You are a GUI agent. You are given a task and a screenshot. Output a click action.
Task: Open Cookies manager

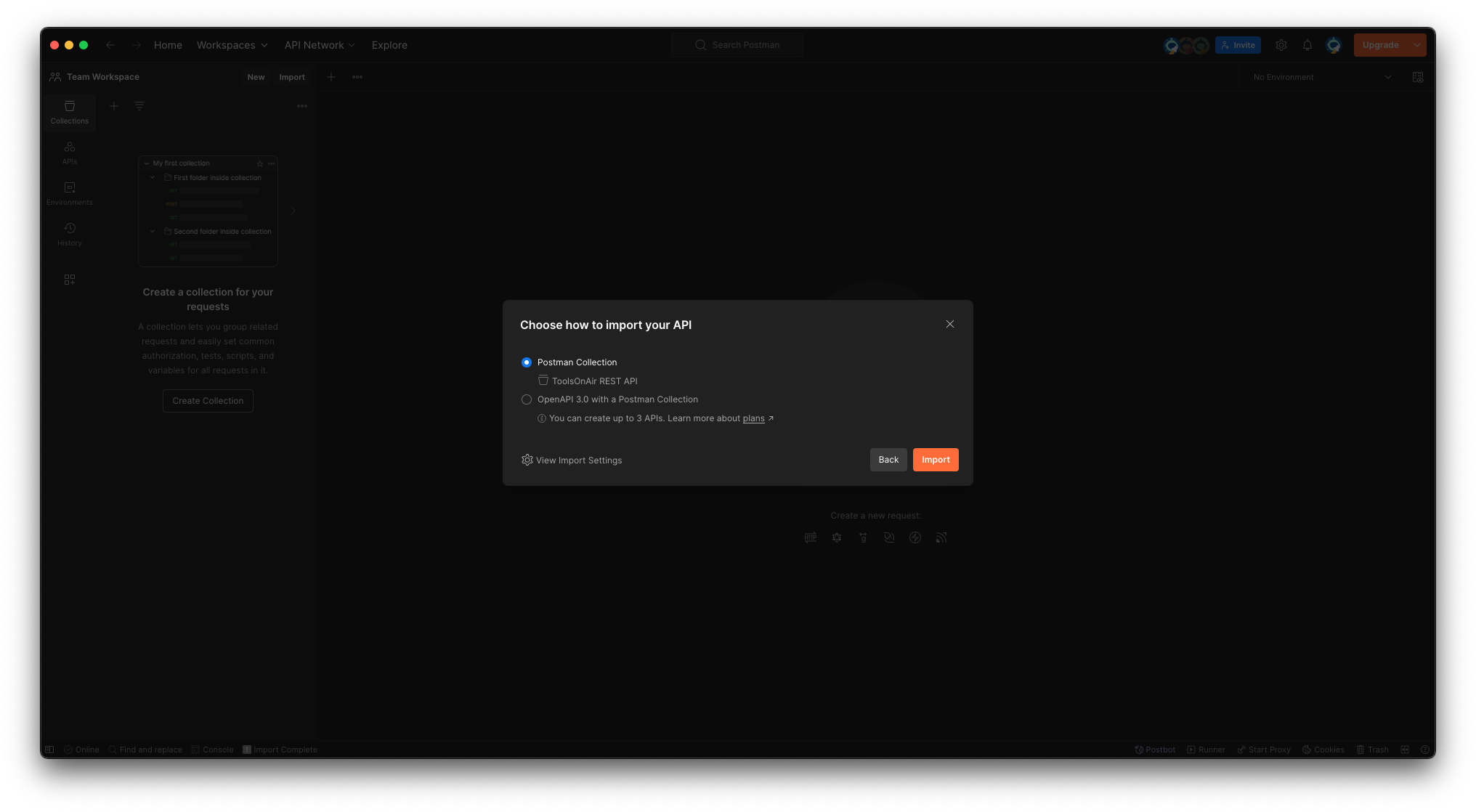tap(1323, 750)
